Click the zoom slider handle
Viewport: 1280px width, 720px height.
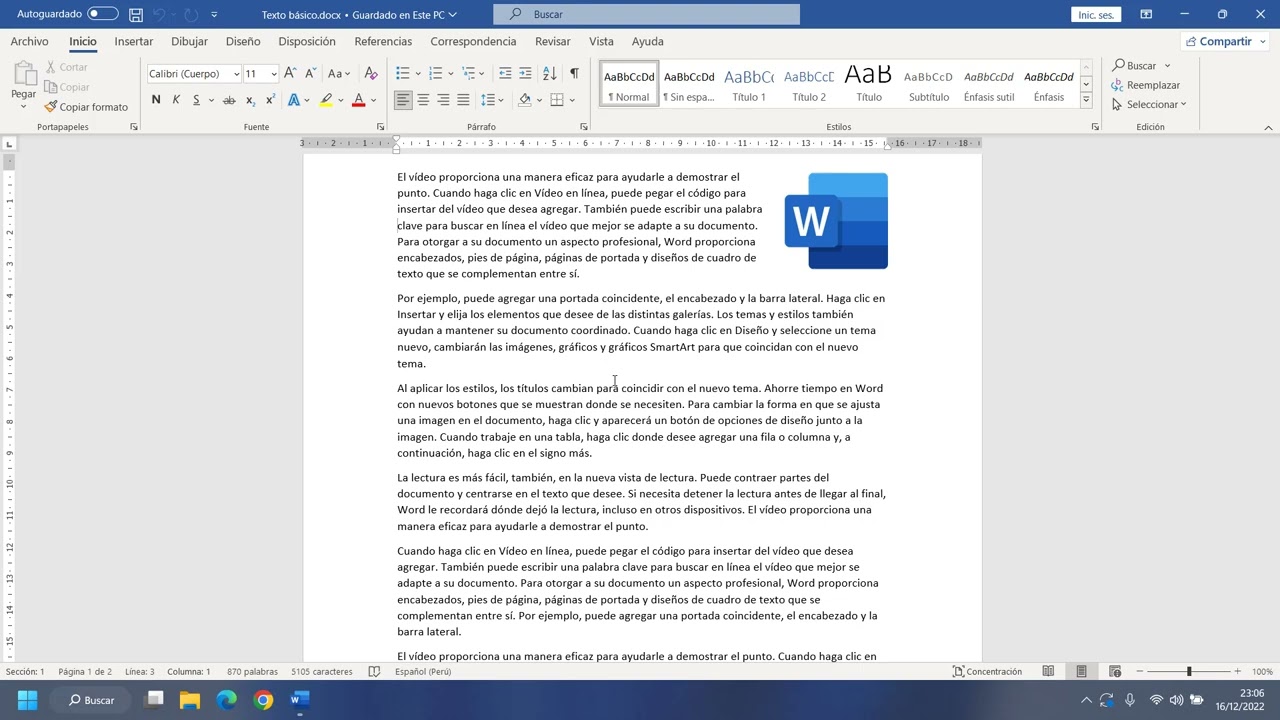[1189, 672]
